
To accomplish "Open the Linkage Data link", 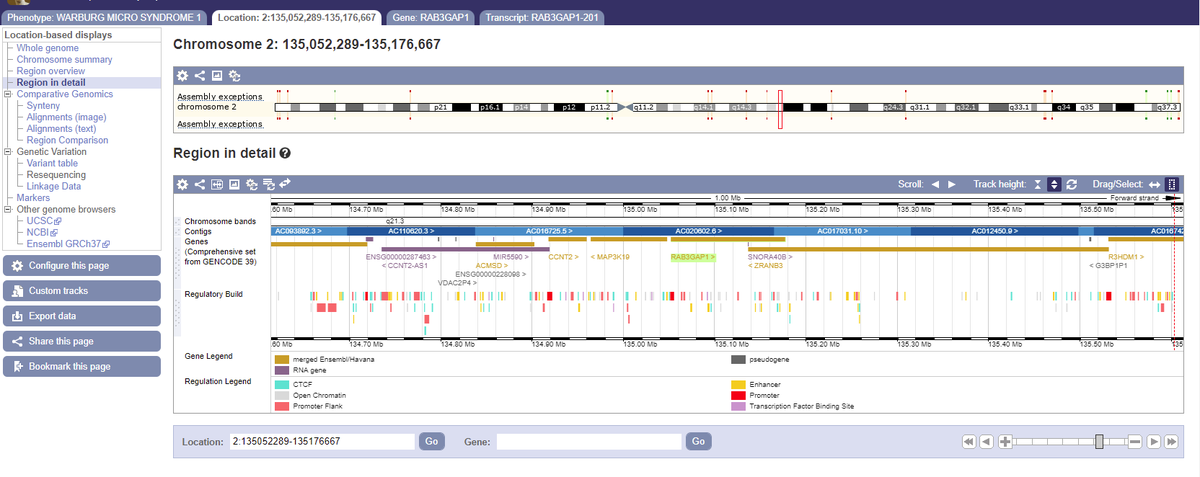I will (x=54, y=186).
